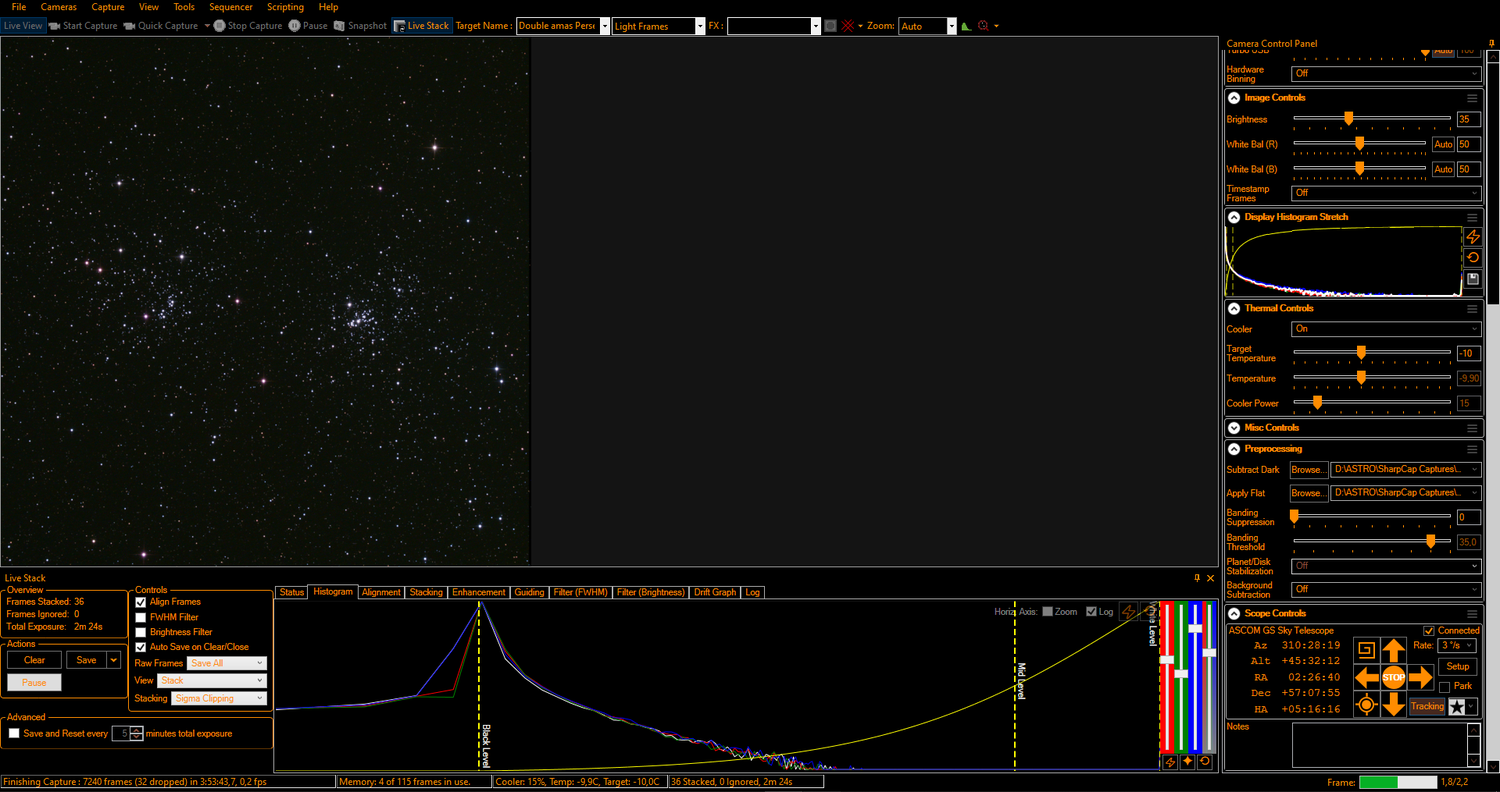This screenshot has height=792, width=1500.
Task: Open the Stacking algorithm dropdown
Action: [218, 698]
